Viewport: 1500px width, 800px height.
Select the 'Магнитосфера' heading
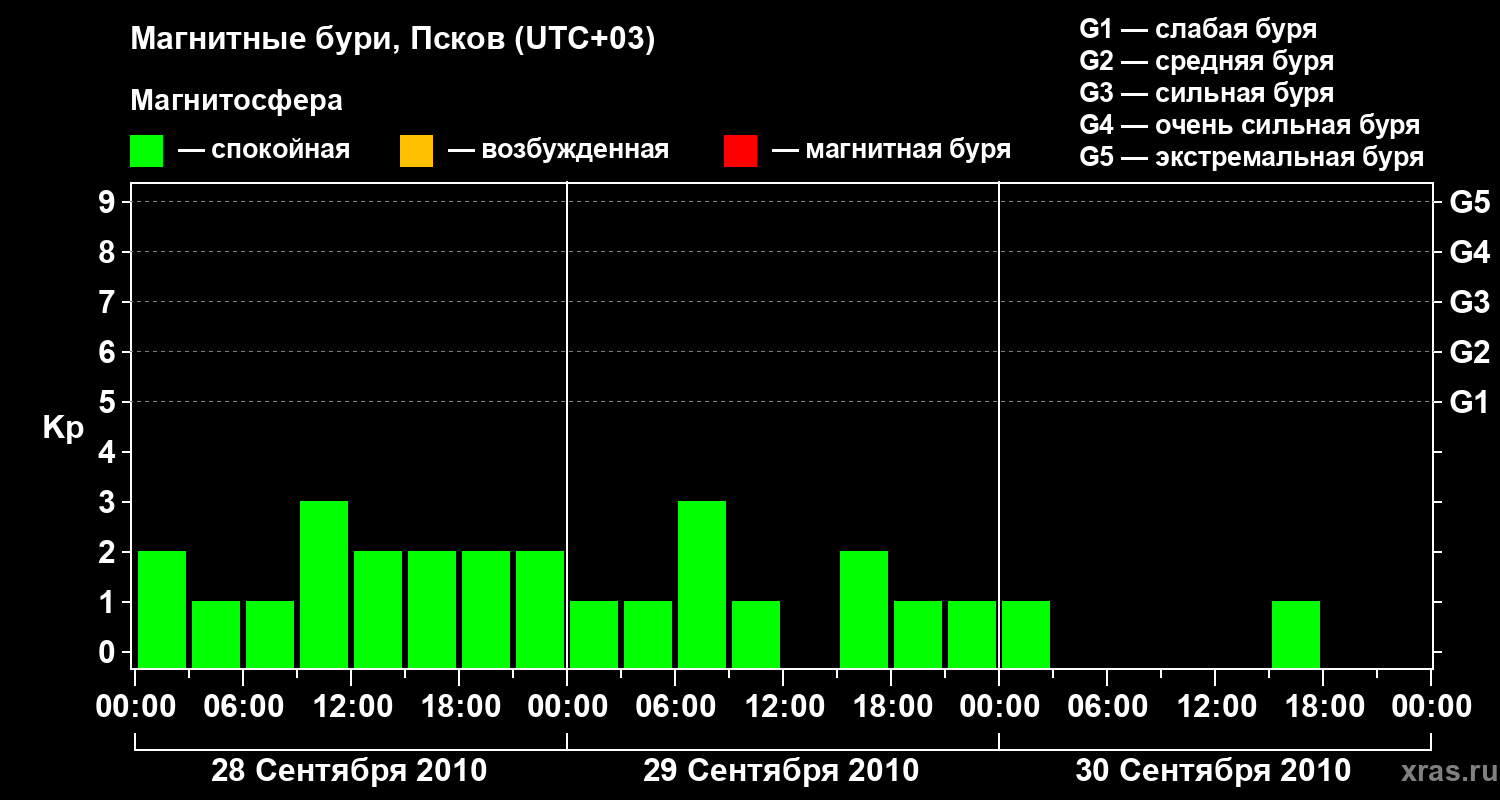(237, 101)
